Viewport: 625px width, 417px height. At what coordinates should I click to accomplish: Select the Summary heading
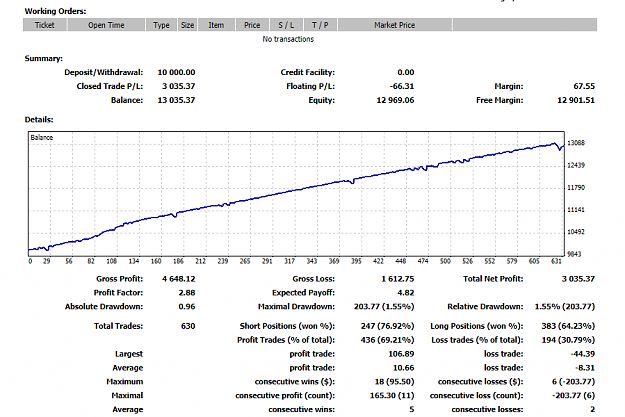(x=44, y=59)
